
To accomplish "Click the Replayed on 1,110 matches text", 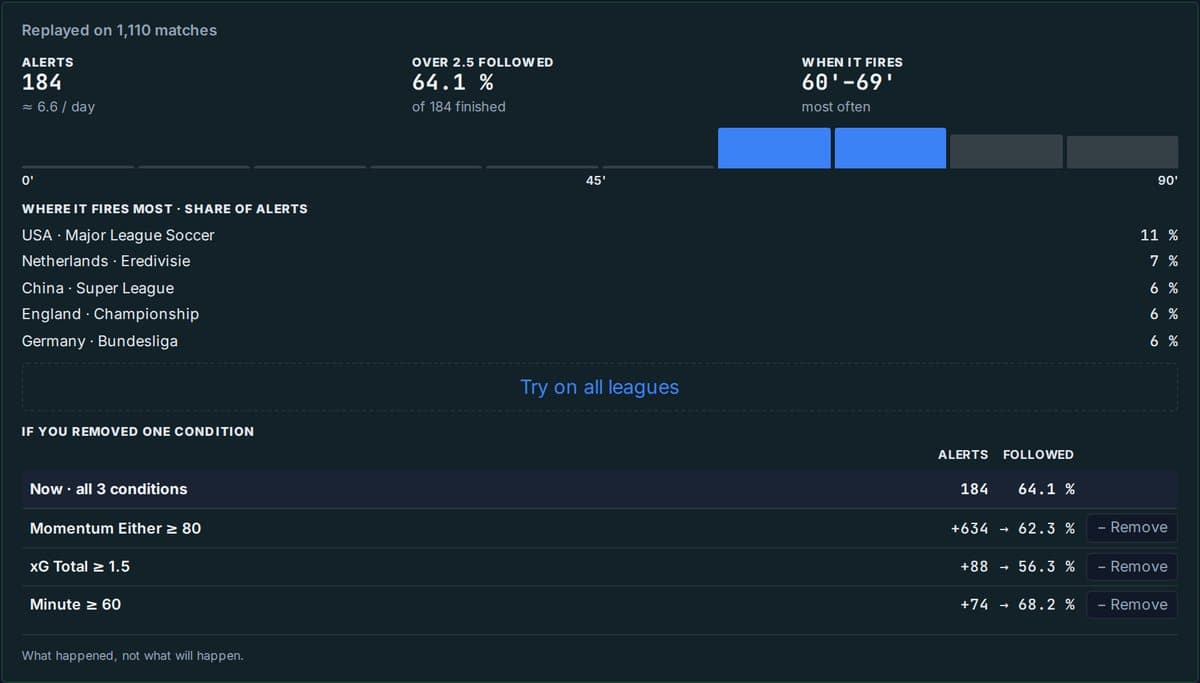I will (x=119, y=30).
